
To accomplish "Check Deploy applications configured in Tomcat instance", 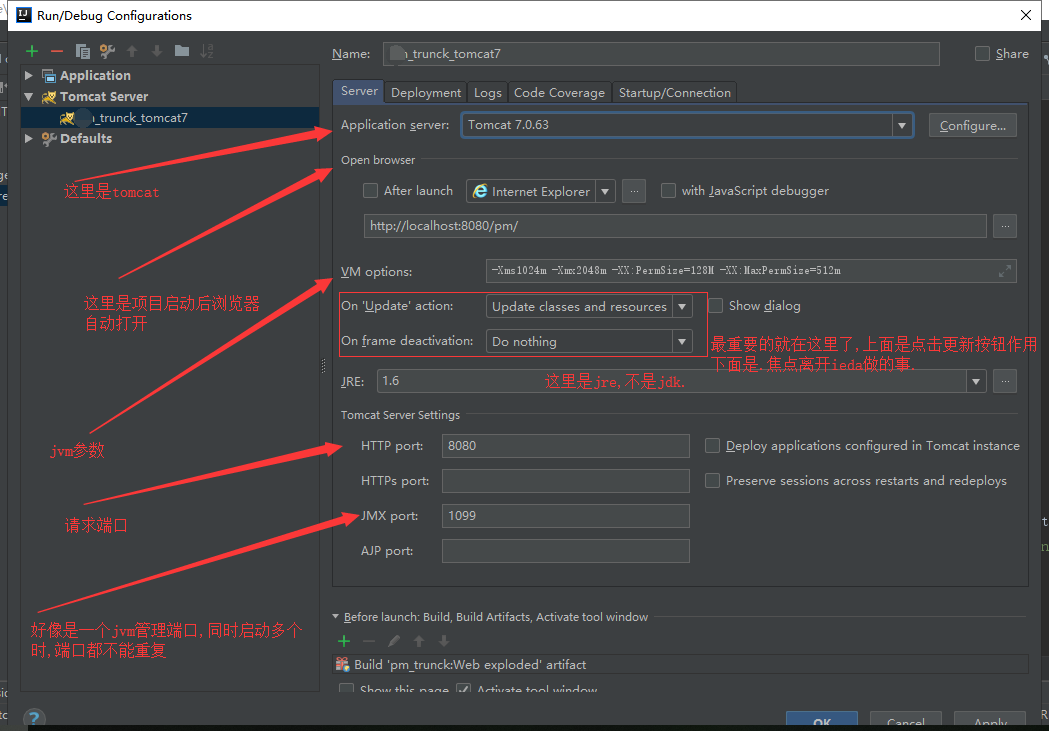I will click(x=712, y=445).
